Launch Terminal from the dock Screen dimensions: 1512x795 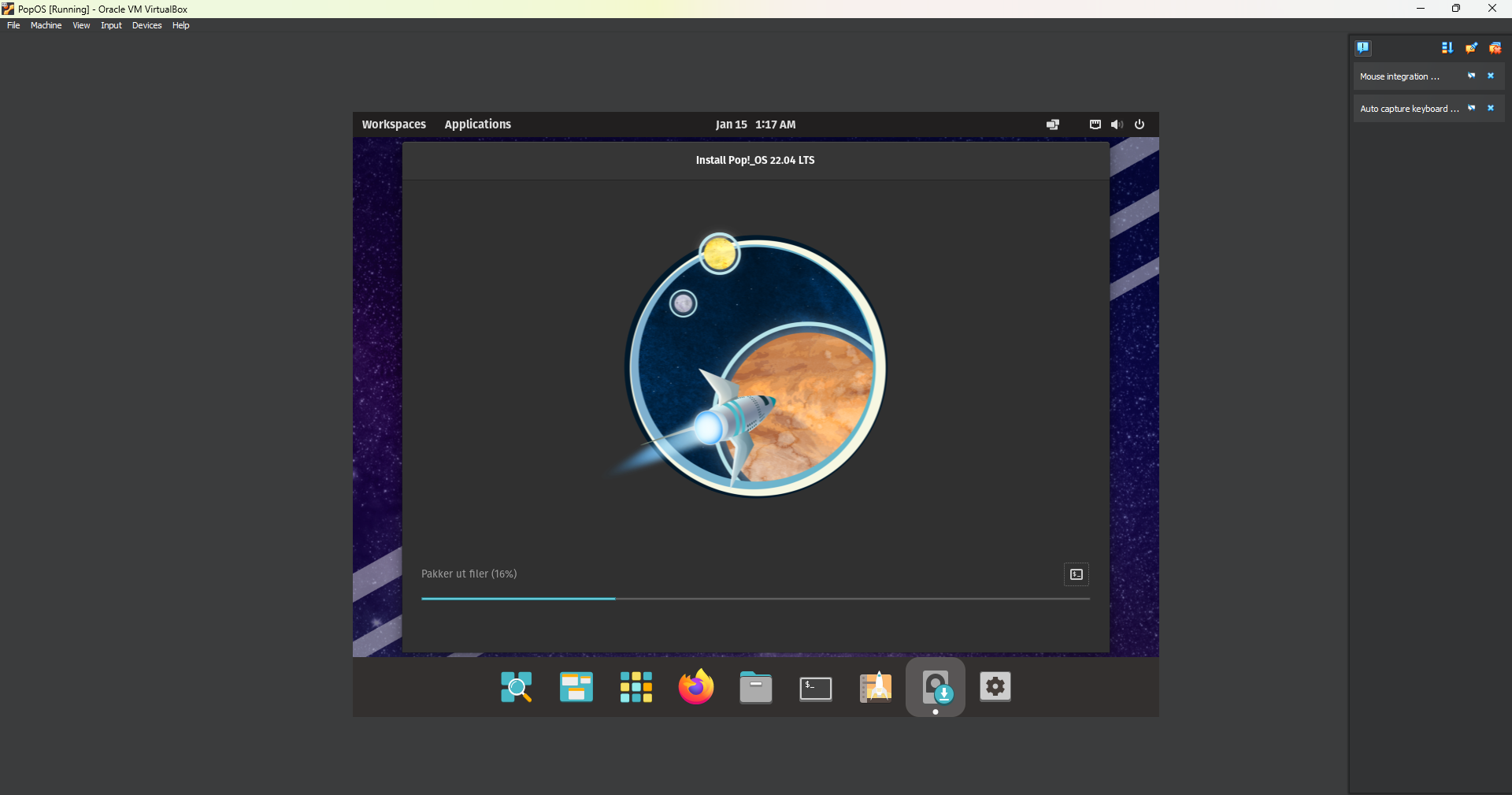coord(816,688)
